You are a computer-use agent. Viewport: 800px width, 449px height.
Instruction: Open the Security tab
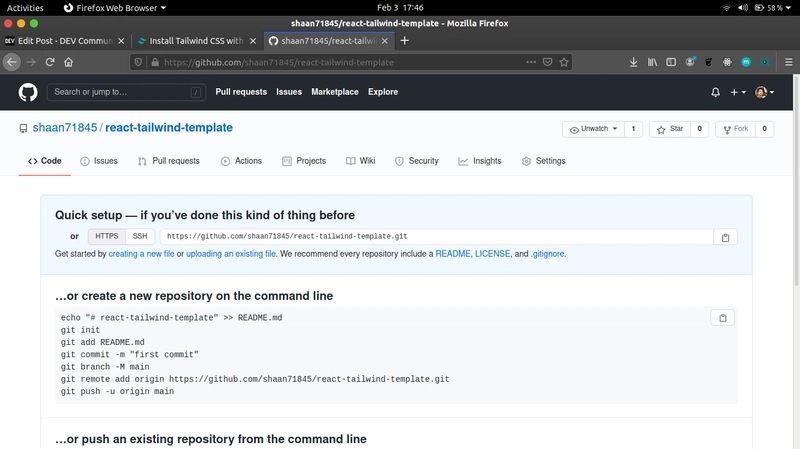(x=417, y=161)
